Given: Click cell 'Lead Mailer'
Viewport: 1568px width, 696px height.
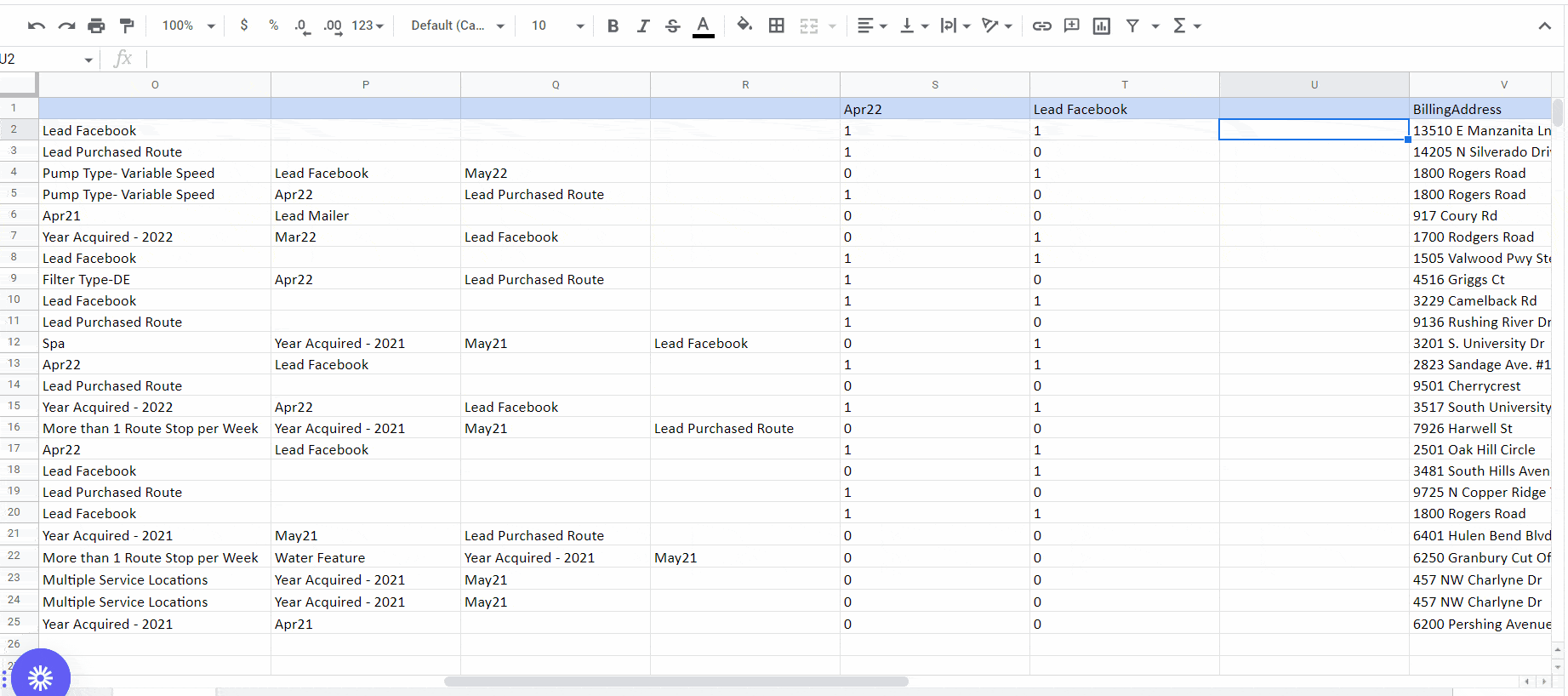Looking at the screenshot, I should click(x=366, y=215).
